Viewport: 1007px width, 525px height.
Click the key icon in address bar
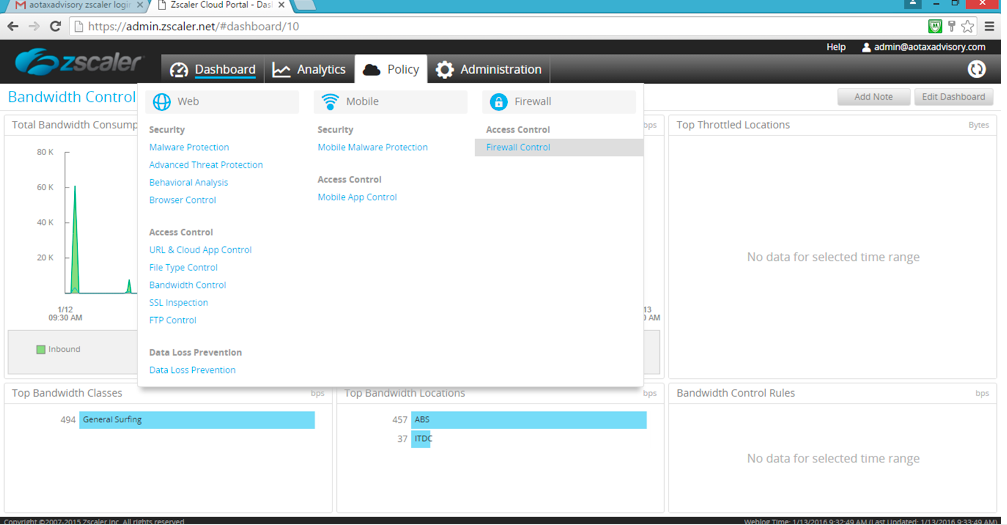coord(952,26)
